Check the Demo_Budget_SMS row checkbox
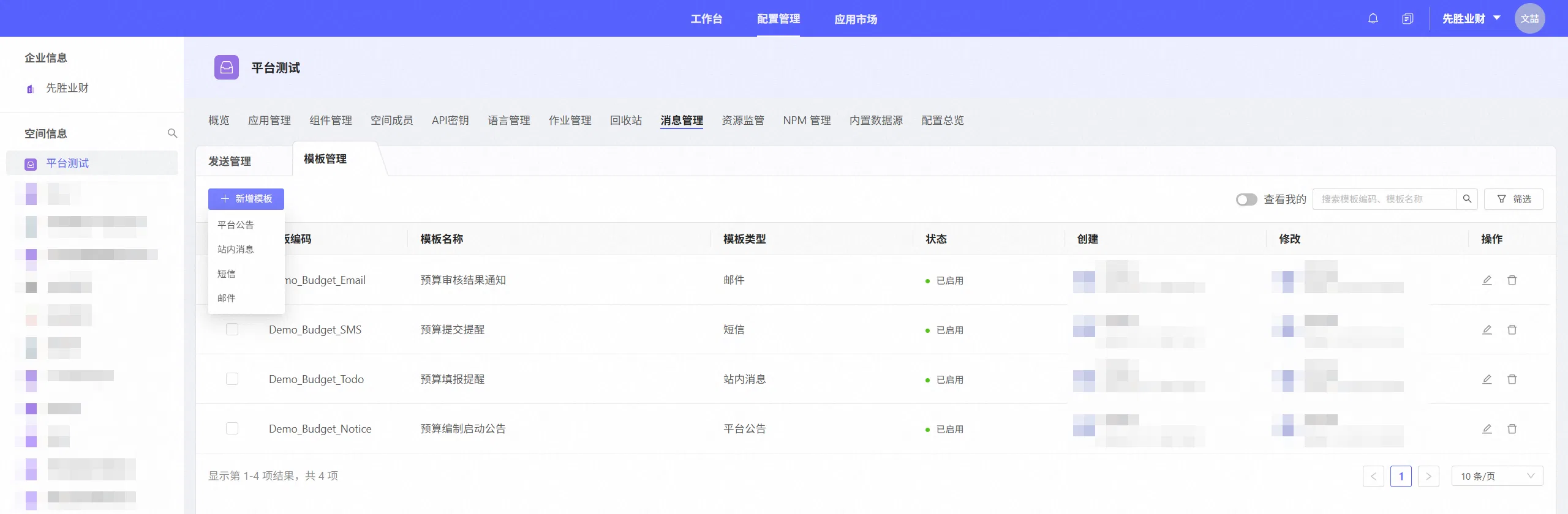1568x514 pixels. (x=232, y=329)
